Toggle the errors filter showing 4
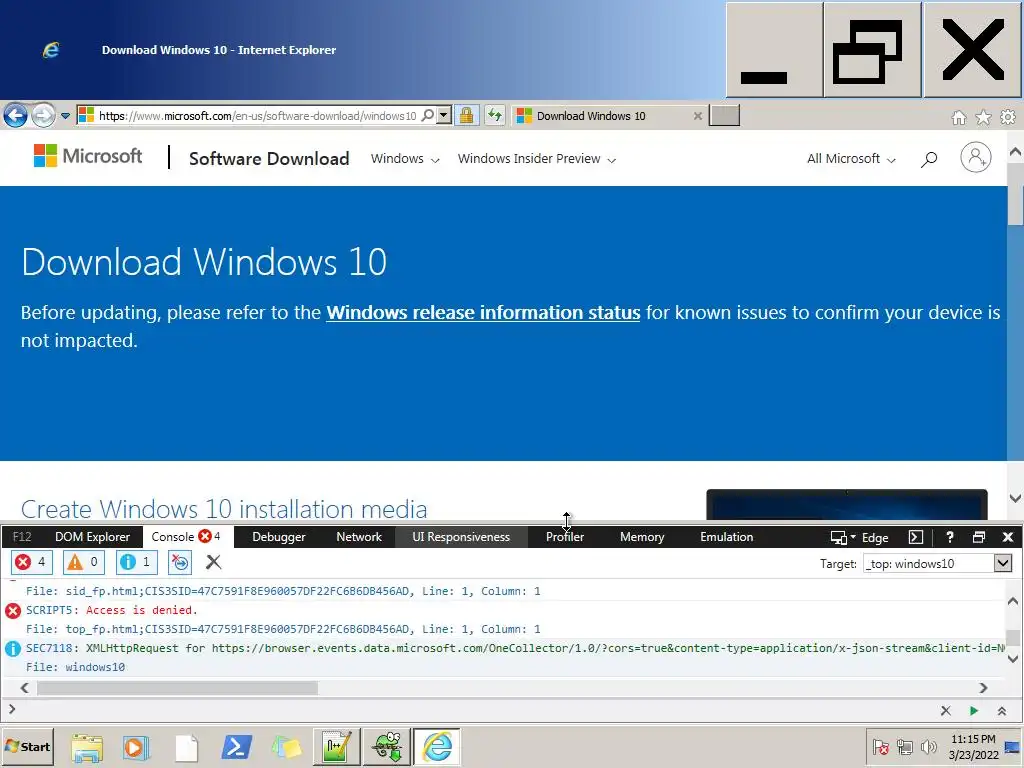This screenshot has width=1024, height=768. 31,562
